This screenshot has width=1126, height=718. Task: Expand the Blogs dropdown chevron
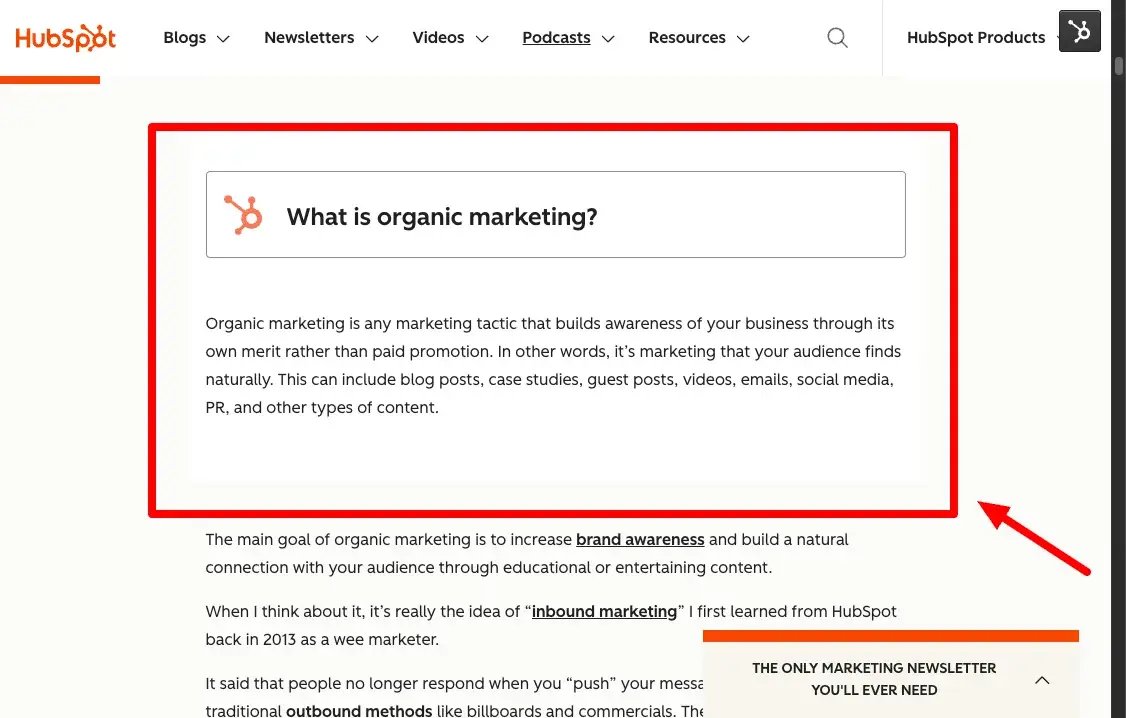point(223,38)
